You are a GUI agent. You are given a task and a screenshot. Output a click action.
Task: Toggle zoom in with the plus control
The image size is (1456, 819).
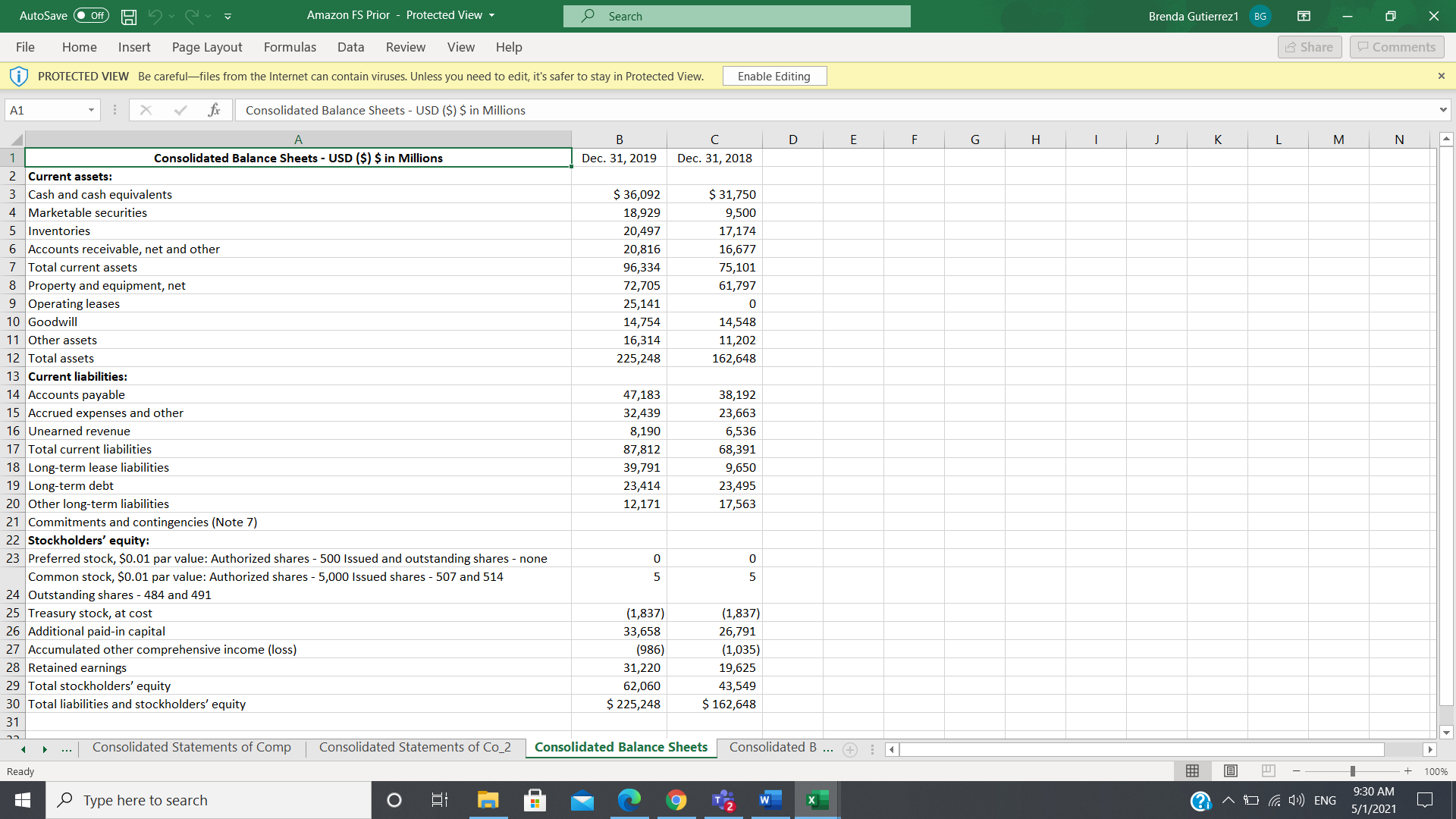[x=1407, y=770]
